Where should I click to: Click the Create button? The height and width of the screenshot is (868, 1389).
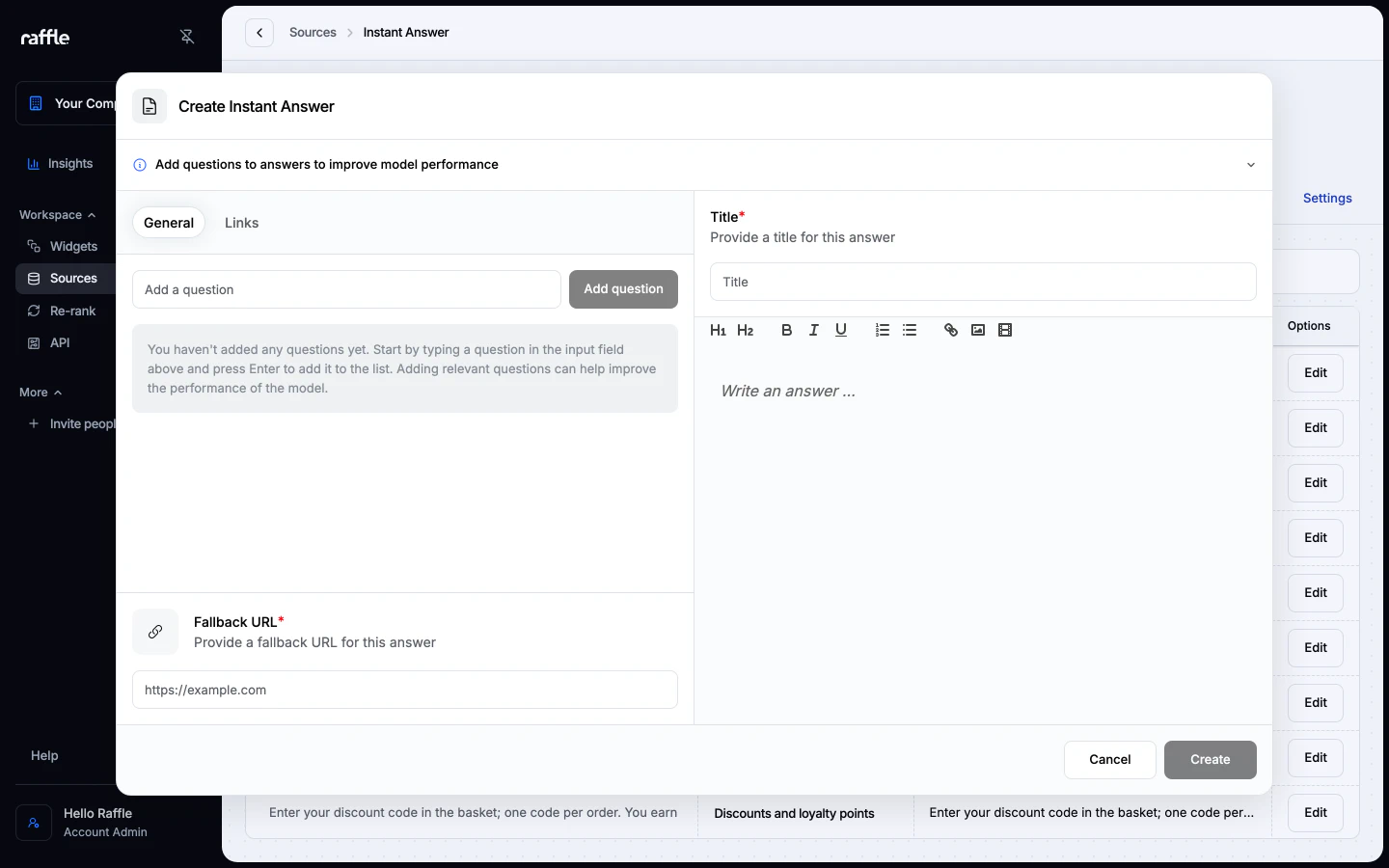coord(1211,760)
